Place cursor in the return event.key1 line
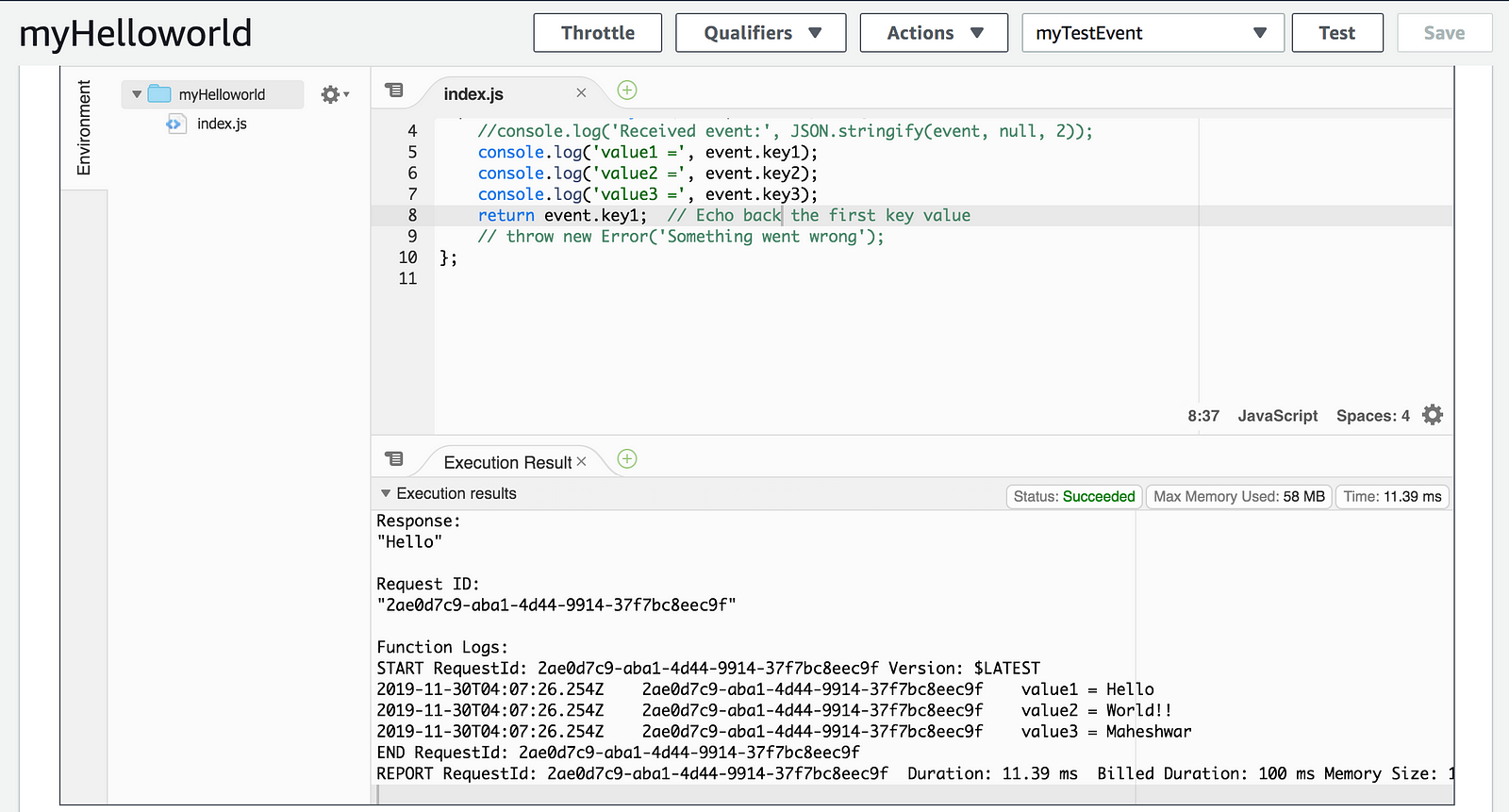1509x812 pixels. 724,215
